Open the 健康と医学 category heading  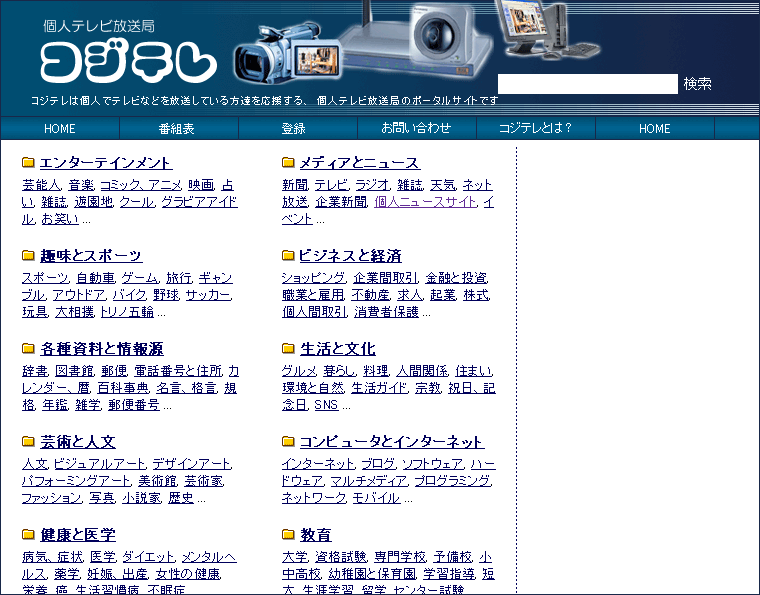pos(78,535)
